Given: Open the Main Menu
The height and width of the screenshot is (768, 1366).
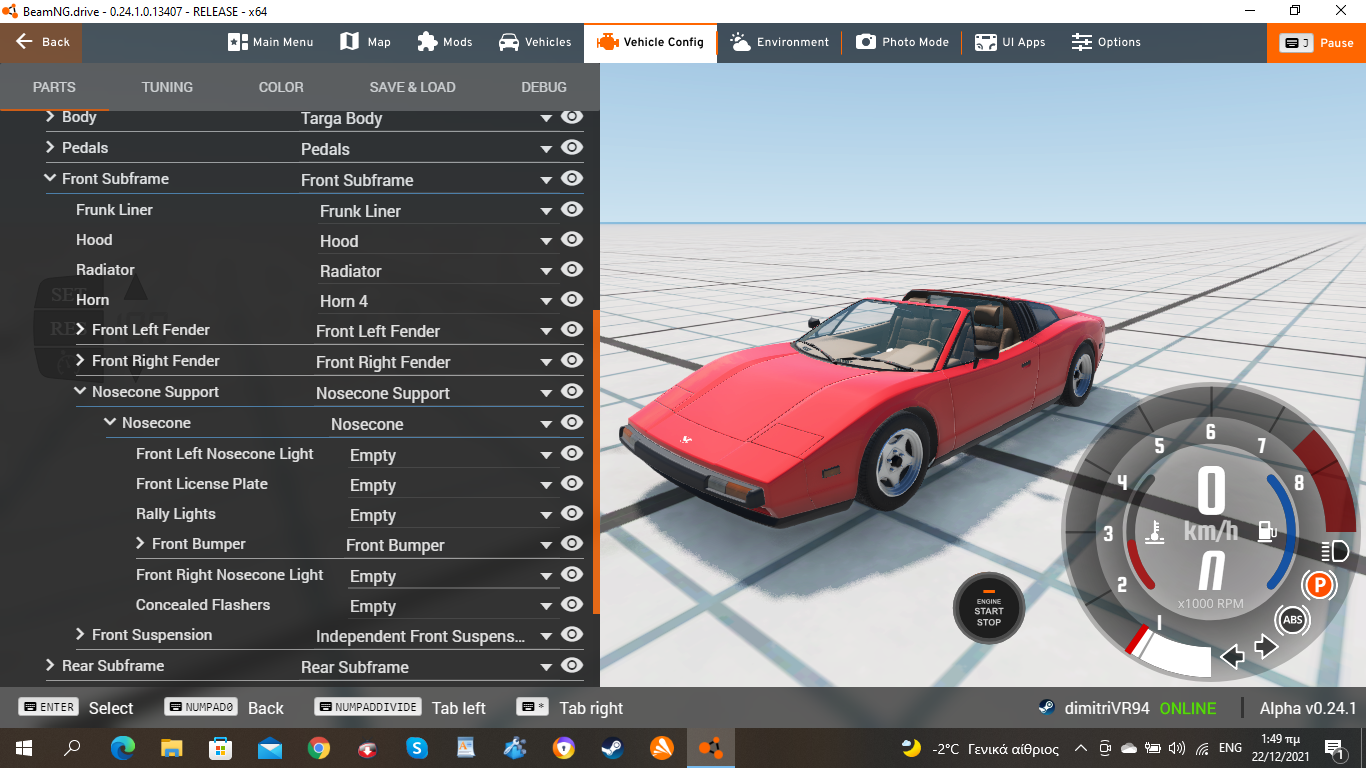Looking at the screenshot, I should (271, 42).
